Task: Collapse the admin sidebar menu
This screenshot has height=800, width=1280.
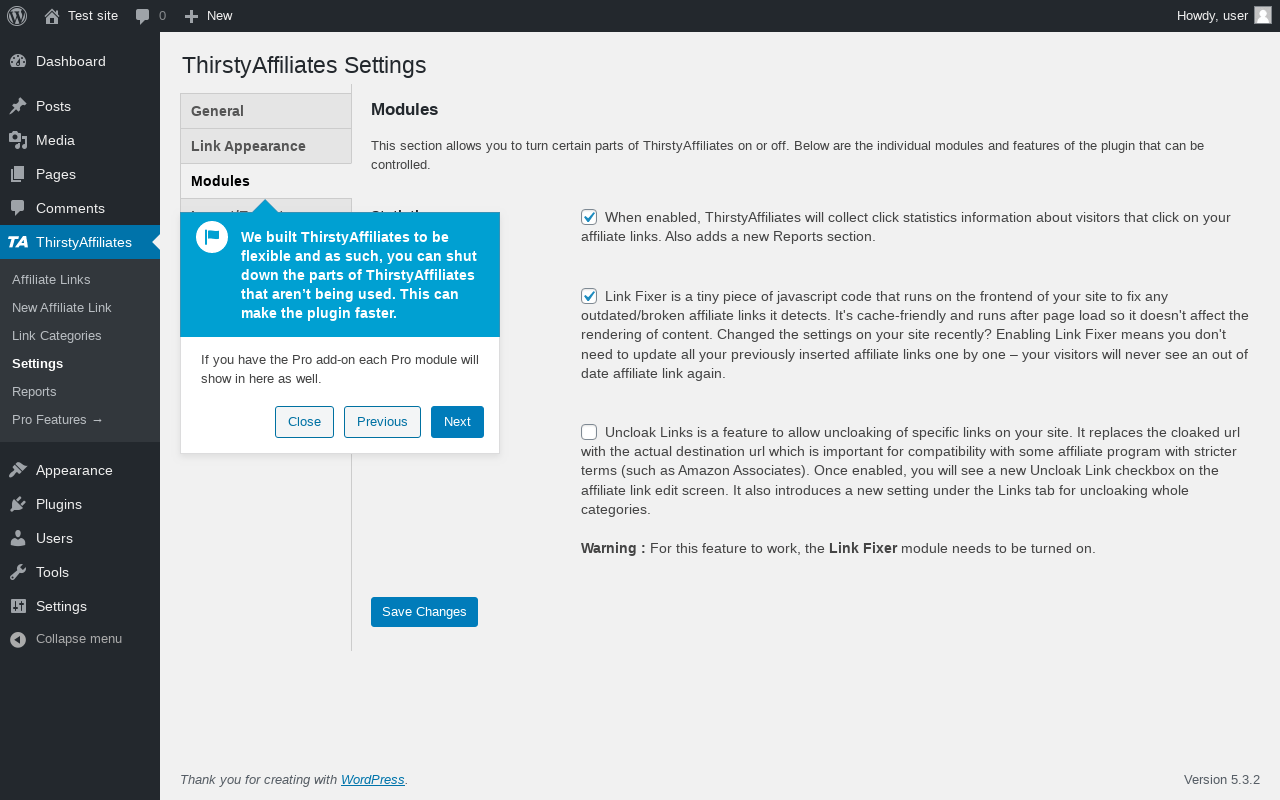Action: tap(66, 639)
